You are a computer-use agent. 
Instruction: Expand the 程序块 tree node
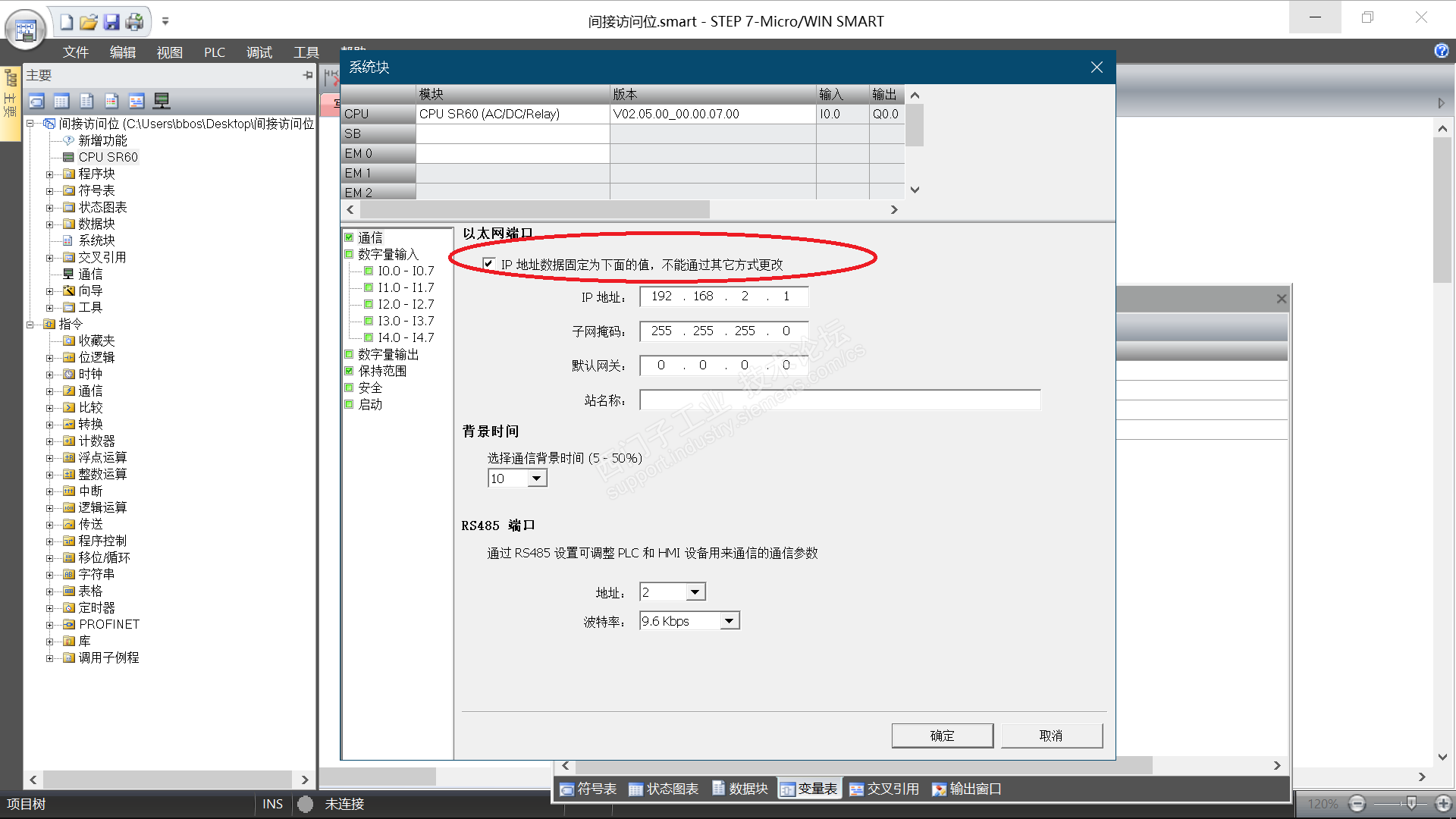[50, 174]
